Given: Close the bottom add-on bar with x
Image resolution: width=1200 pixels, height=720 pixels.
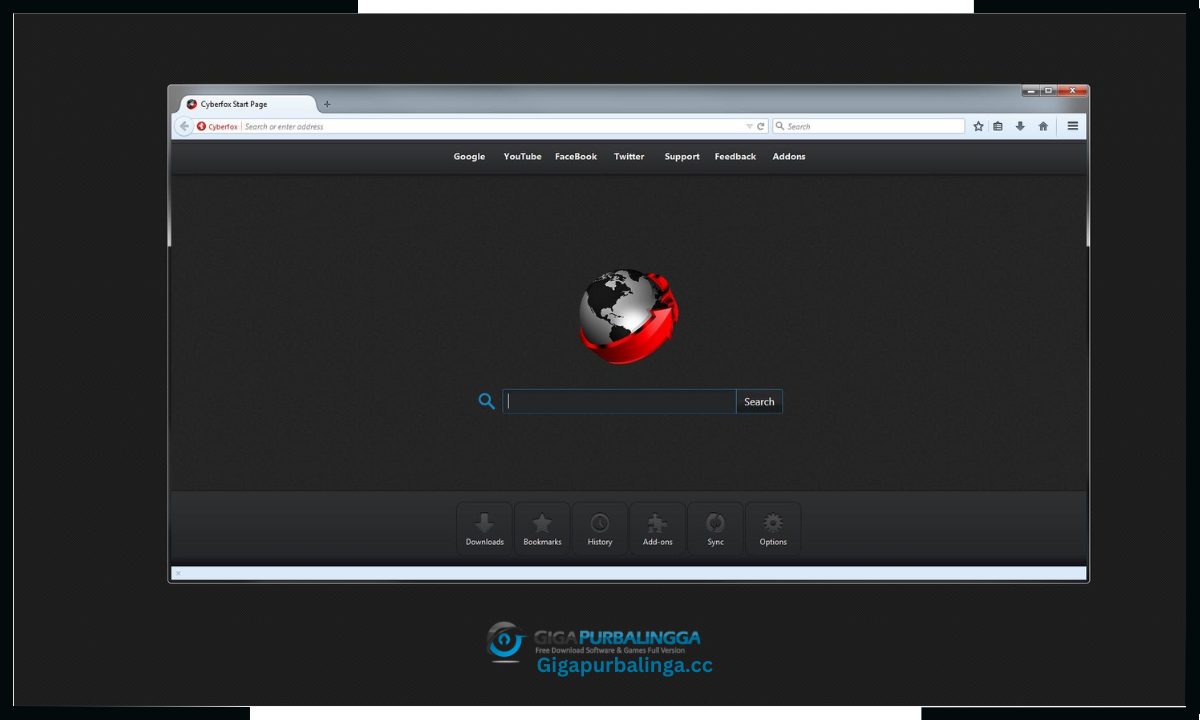Looking at the screenshot, I should pos(178,573).
